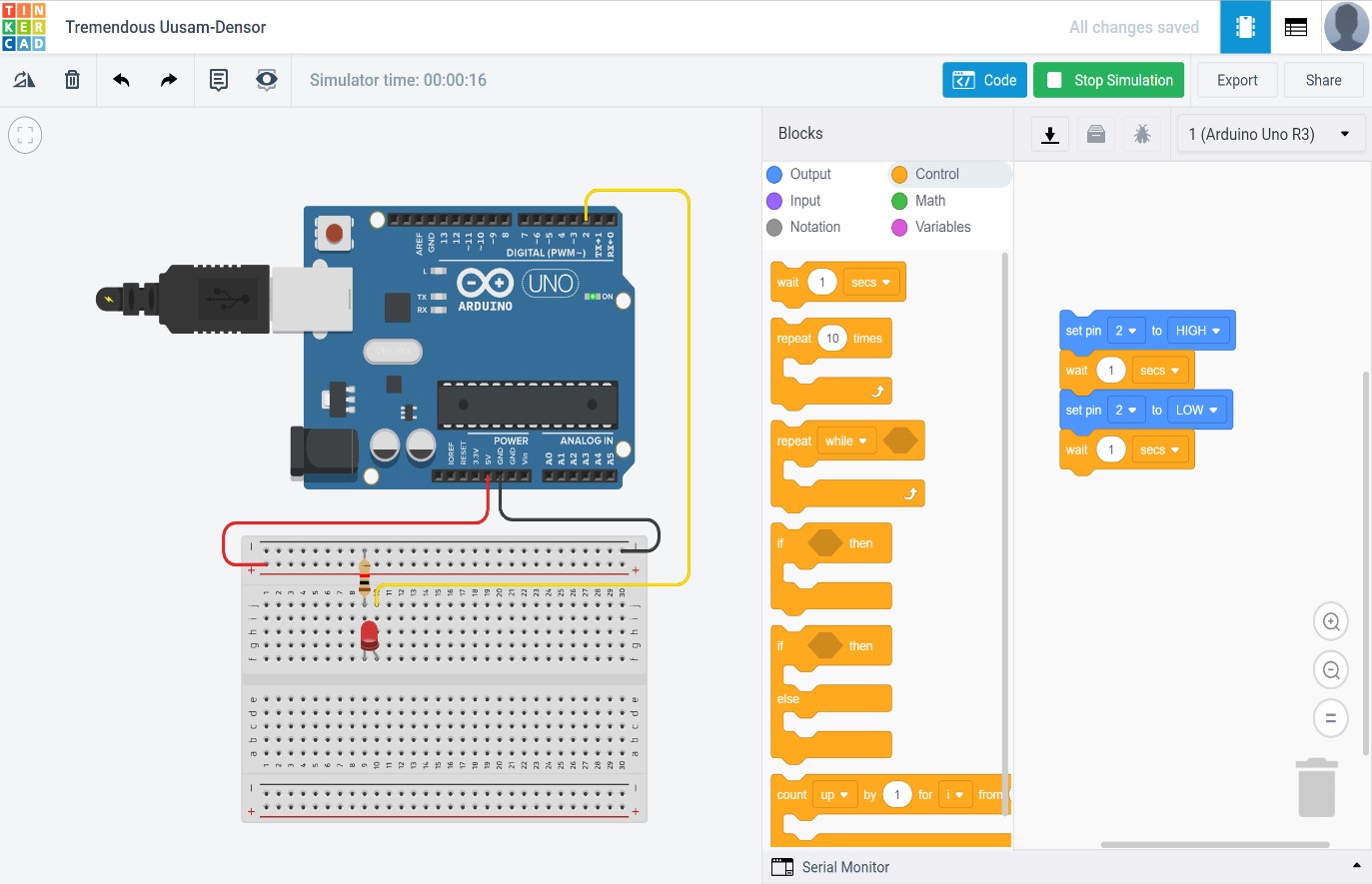This screenshot has width=1372, height=884.
Task: Click the redo arrow
Action: [169, 80]
